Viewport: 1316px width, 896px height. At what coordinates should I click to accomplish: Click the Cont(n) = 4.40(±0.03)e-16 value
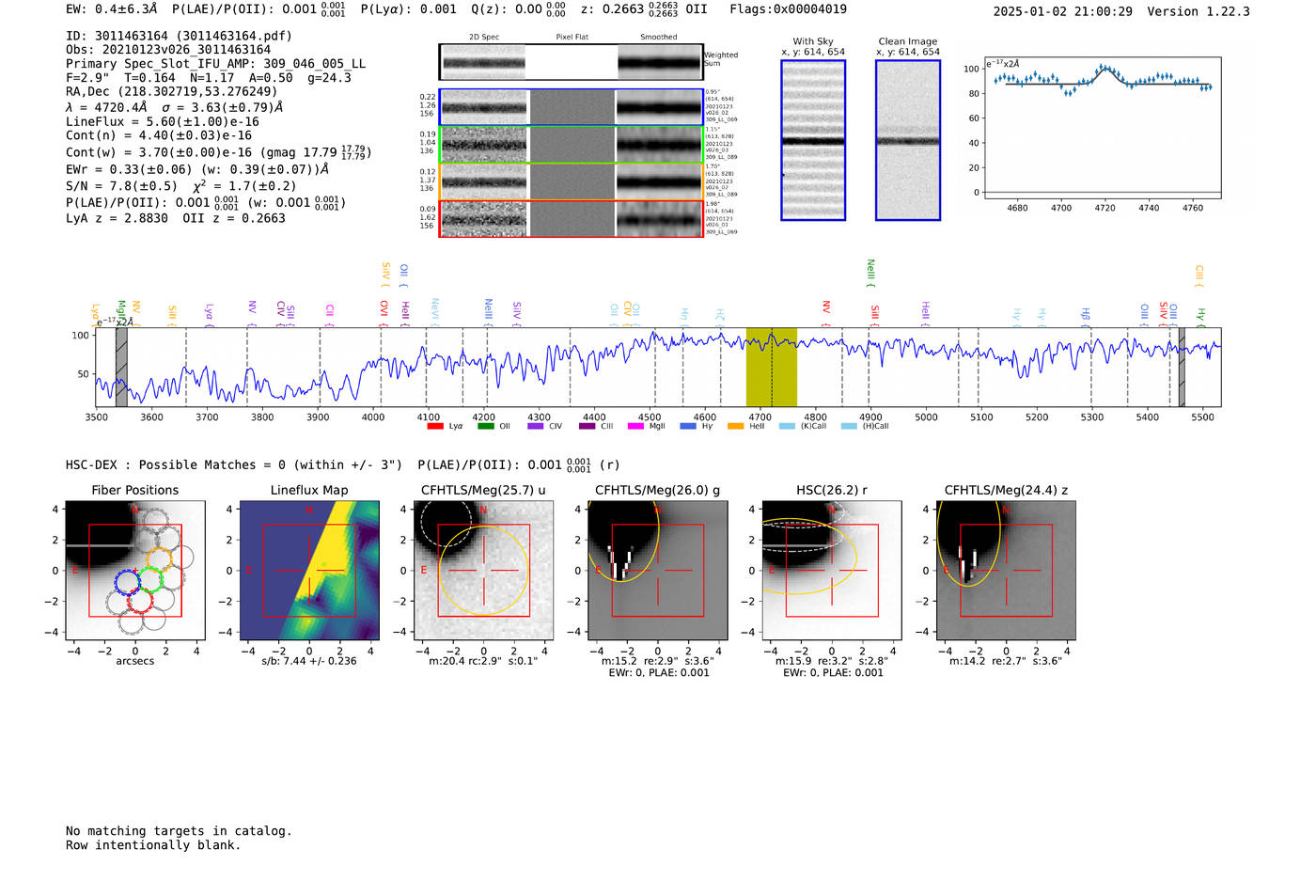coord(159,135)
